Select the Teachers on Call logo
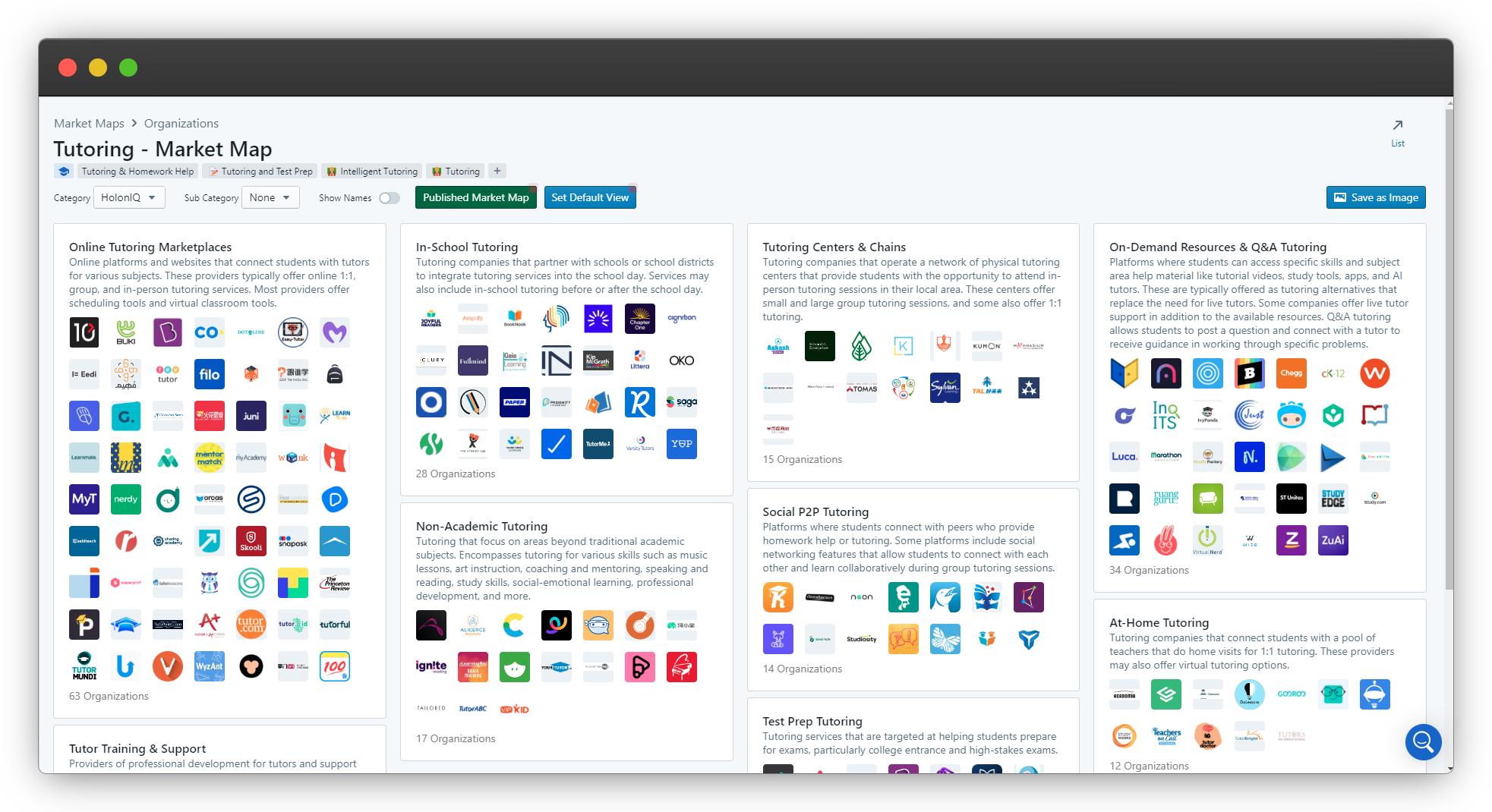Screen dimensions: 1492x812 (x=1166, y=736)
